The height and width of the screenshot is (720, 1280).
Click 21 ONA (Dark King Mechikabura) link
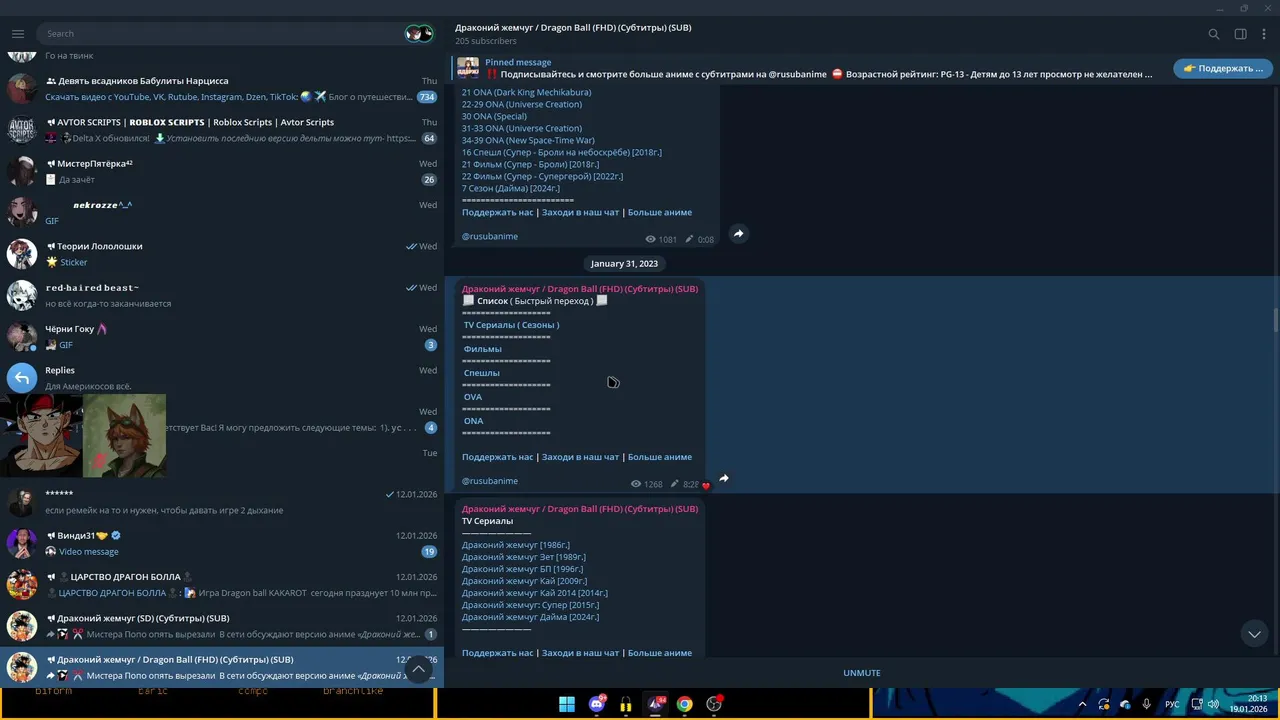pyautogui.click(x=527, y=92)
